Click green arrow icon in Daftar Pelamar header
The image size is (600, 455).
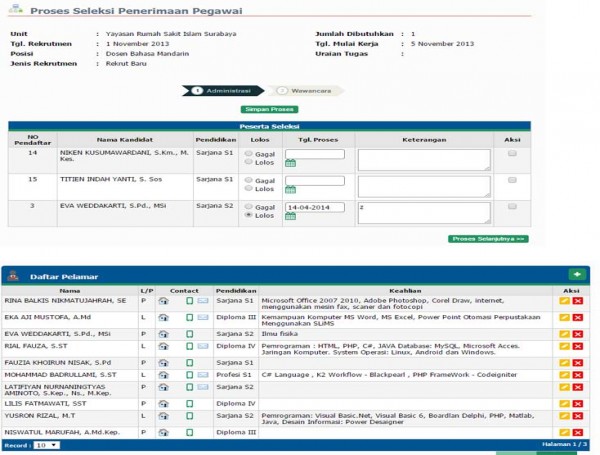click(576, 274)
